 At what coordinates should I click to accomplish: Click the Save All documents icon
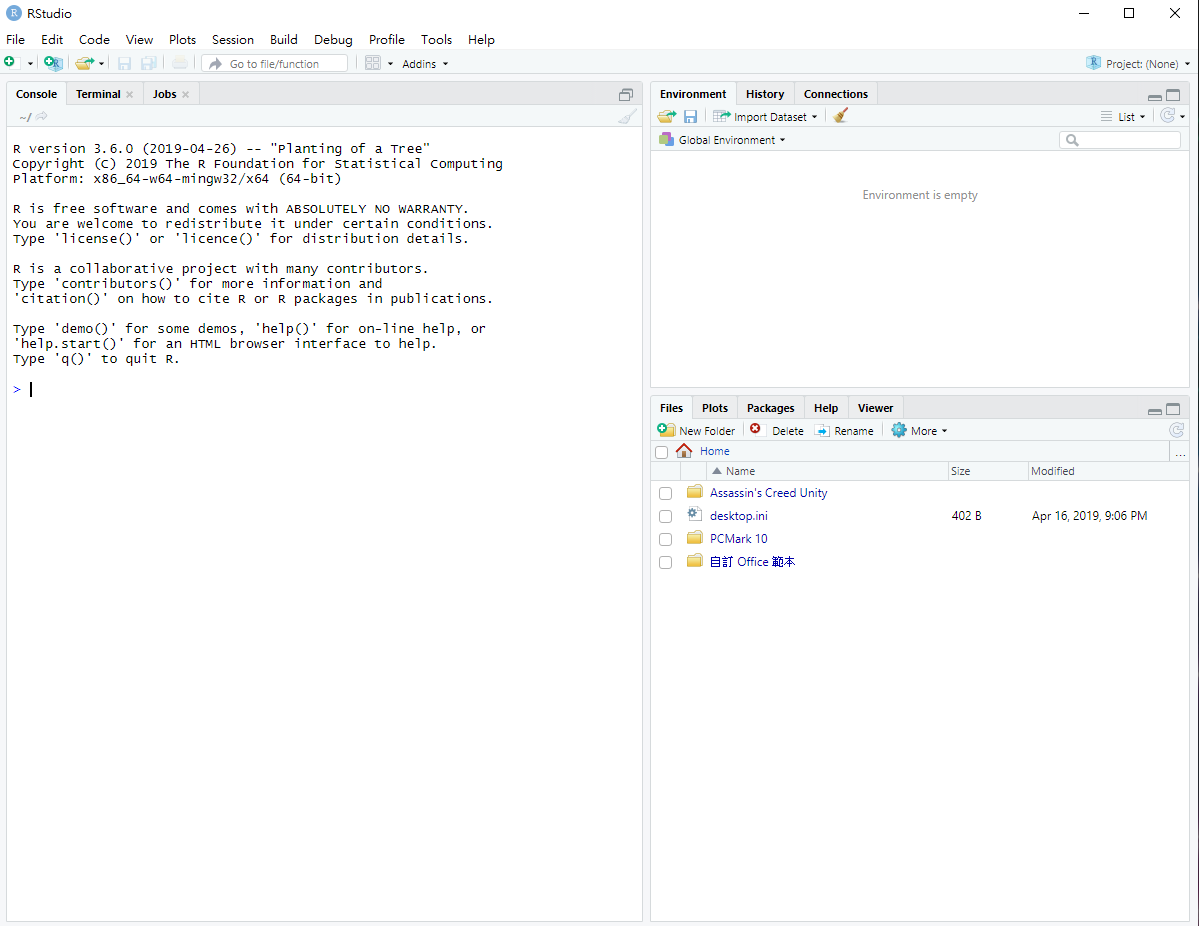149,63
